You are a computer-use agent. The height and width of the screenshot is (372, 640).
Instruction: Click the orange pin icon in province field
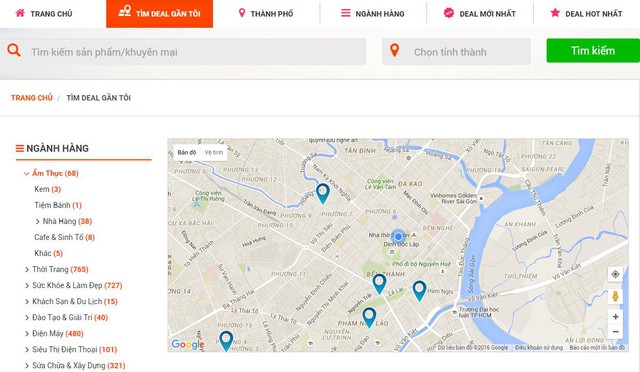pos(394,50)
